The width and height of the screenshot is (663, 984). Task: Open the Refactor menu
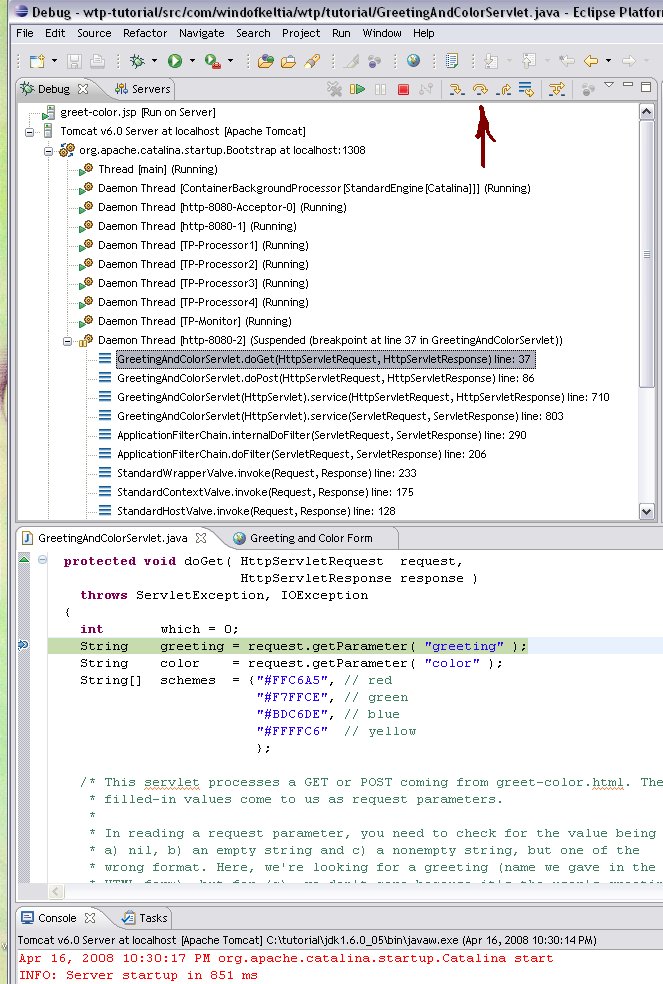coord(145,33)
